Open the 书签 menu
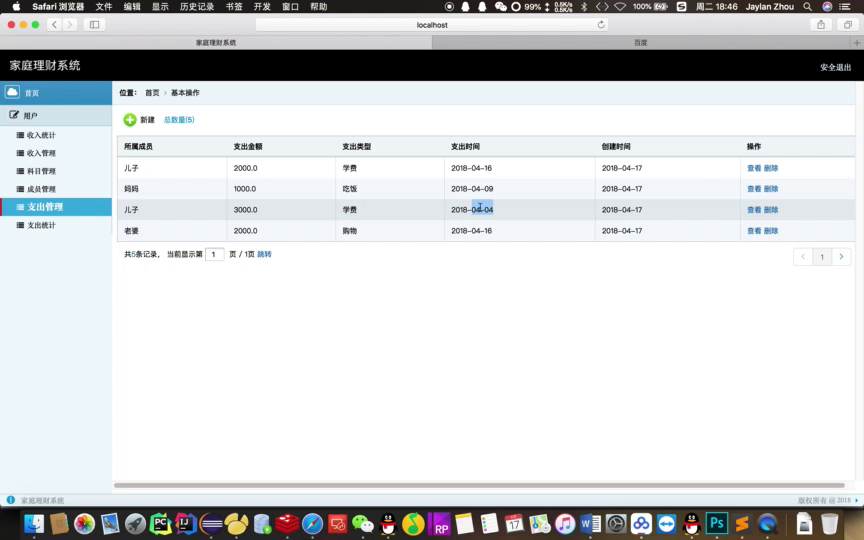 coord(234,7)
